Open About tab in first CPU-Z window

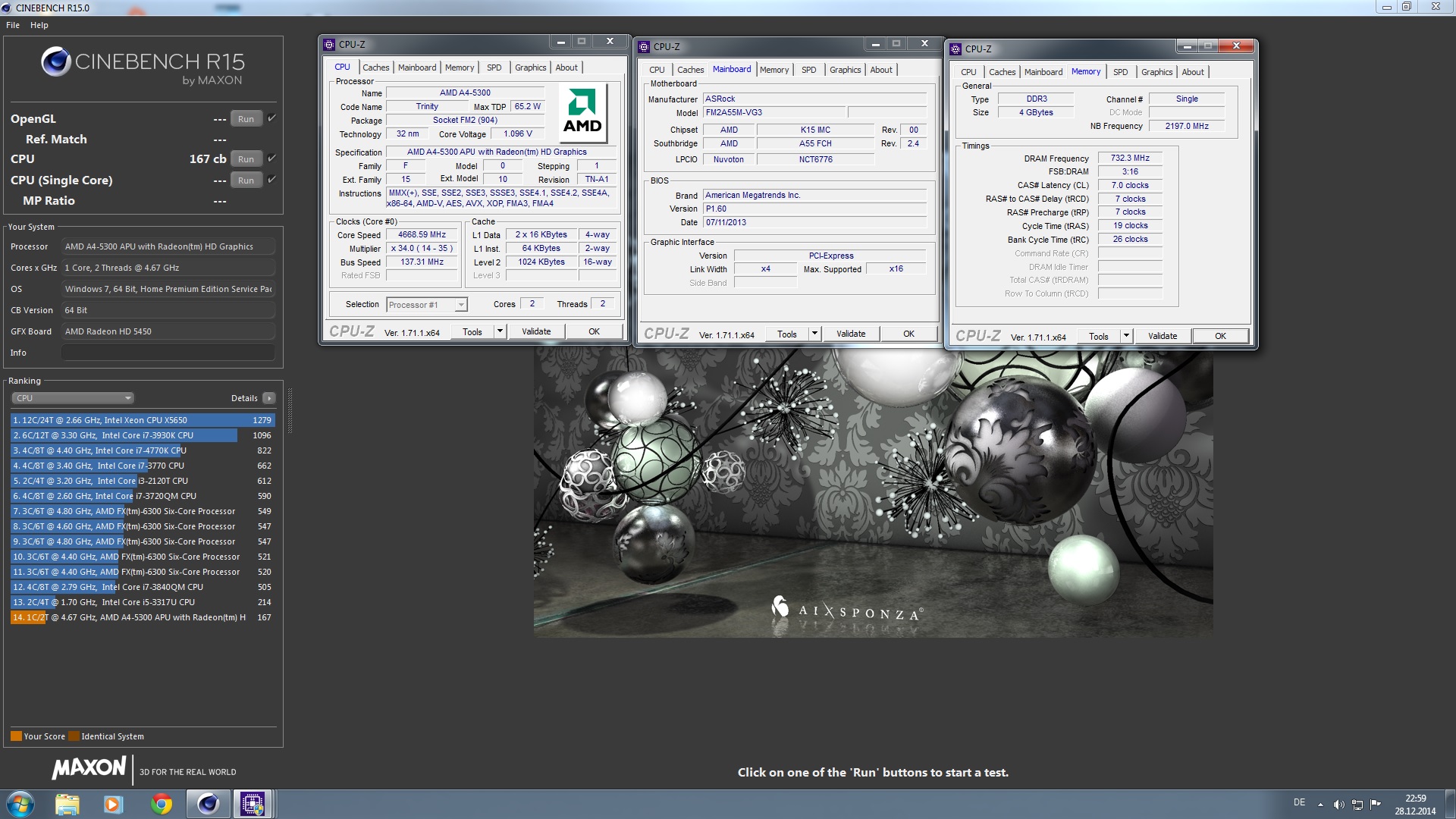[566, 67]
